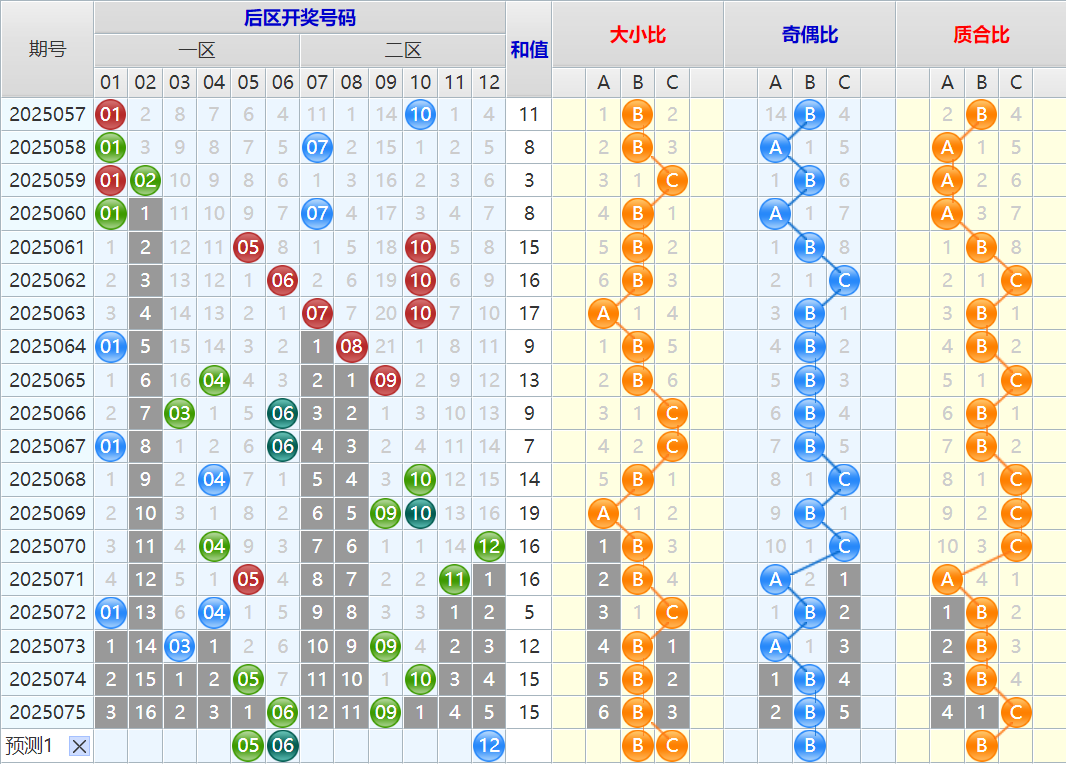Select the 一区 section header

pos(197,50)
